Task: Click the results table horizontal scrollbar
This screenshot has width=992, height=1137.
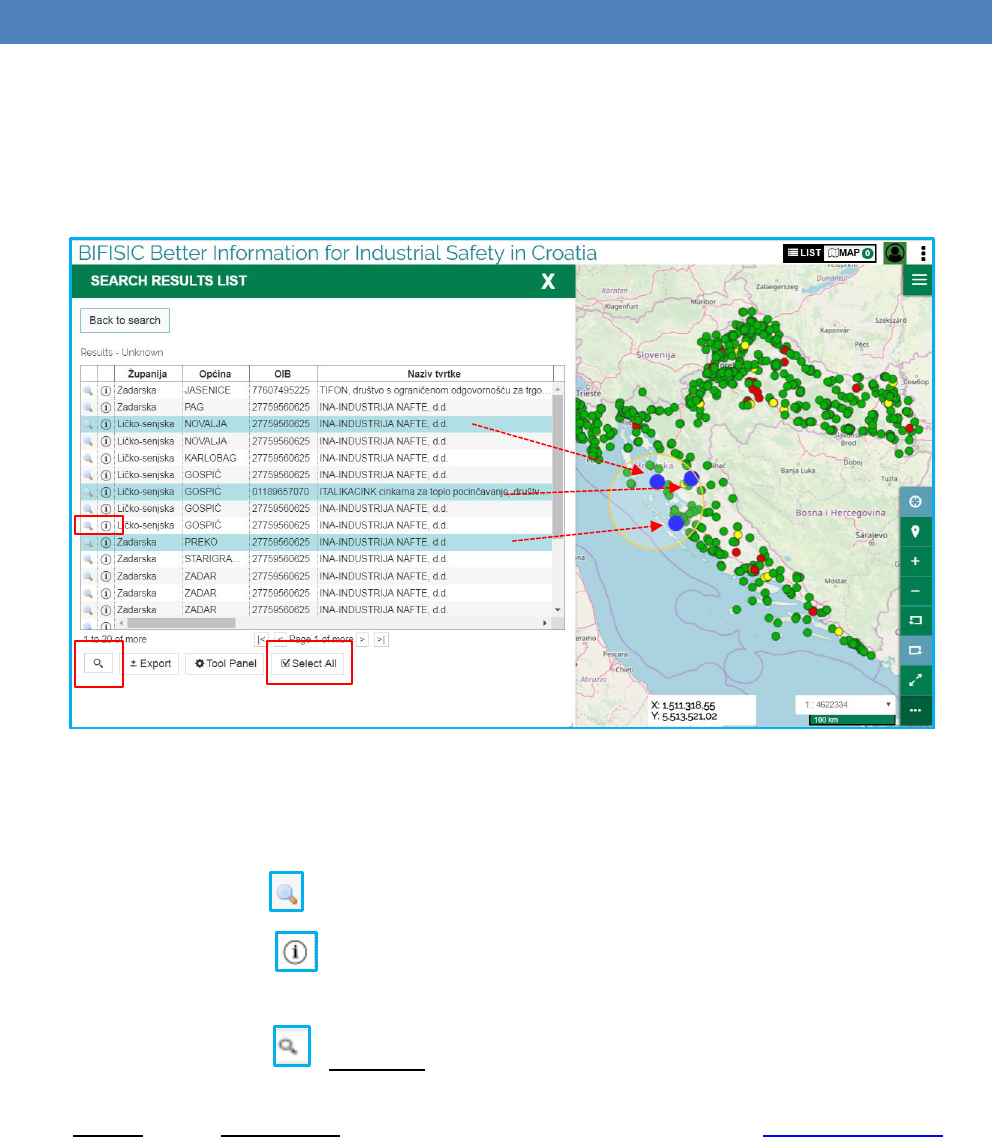Action: click(181, 623)
